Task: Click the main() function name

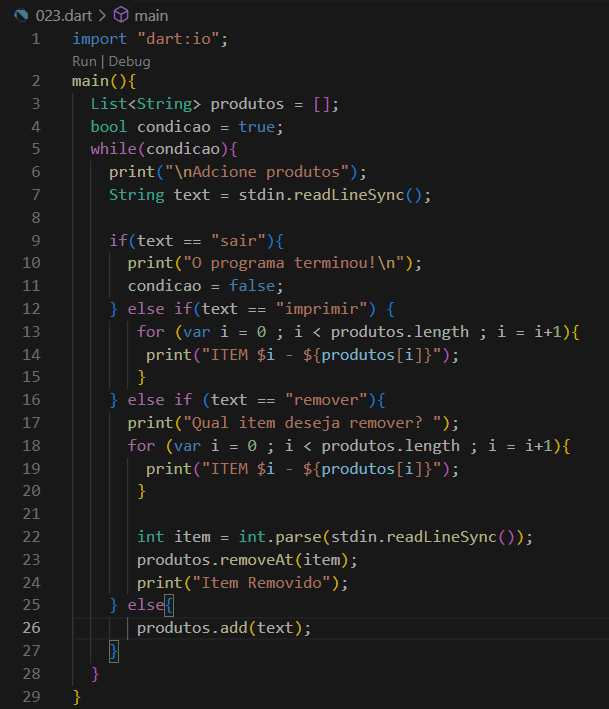Action: [90, 81]
